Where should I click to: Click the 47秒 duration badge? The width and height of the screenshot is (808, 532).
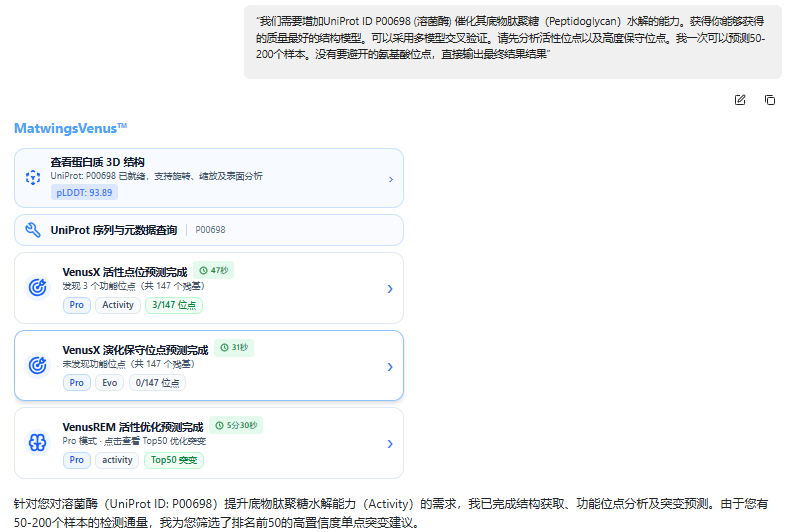(x=213, y=271)
